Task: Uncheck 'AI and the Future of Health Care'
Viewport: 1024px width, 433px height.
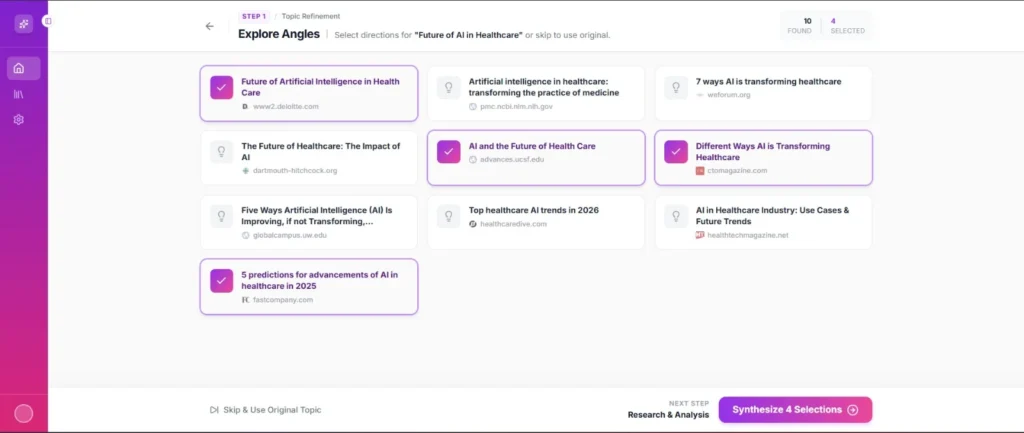Action: click(449, 151)
